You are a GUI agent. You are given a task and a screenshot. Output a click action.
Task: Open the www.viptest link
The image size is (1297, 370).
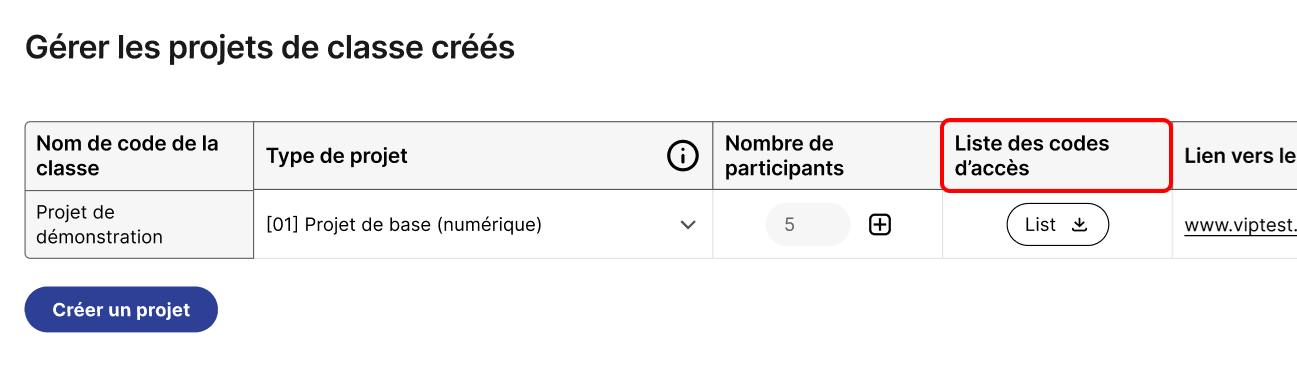(1240, 225)
